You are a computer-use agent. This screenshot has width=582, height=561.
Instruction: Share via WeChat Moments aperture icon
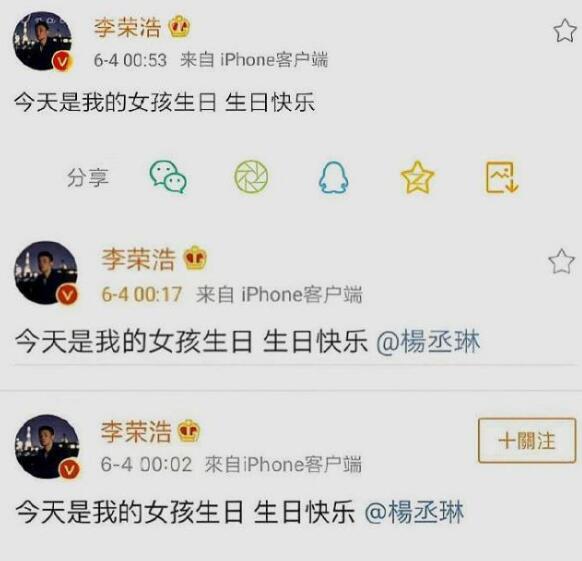[251, 177]
